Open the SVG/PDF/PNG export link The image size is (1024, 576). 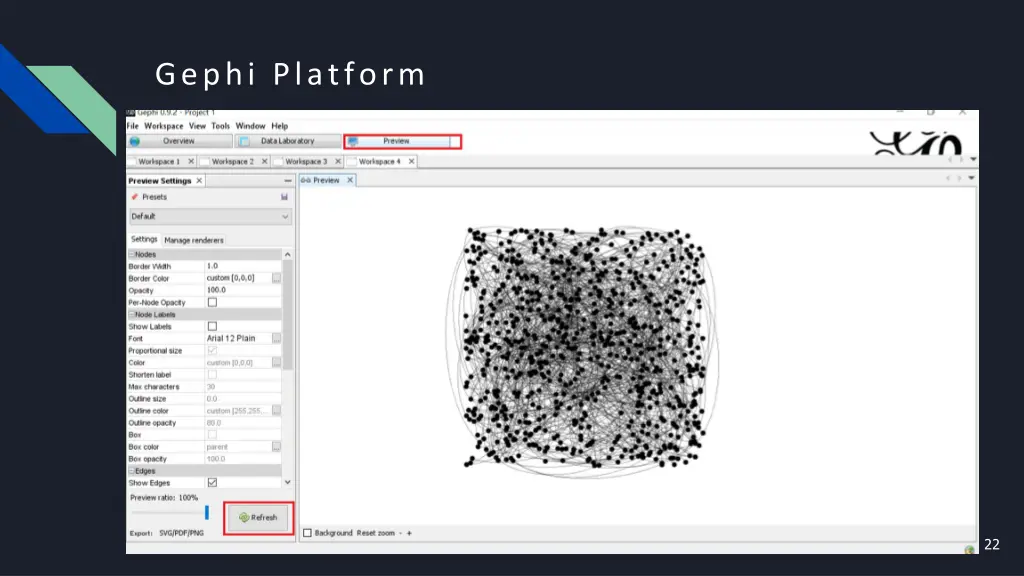tap(182, 534)
